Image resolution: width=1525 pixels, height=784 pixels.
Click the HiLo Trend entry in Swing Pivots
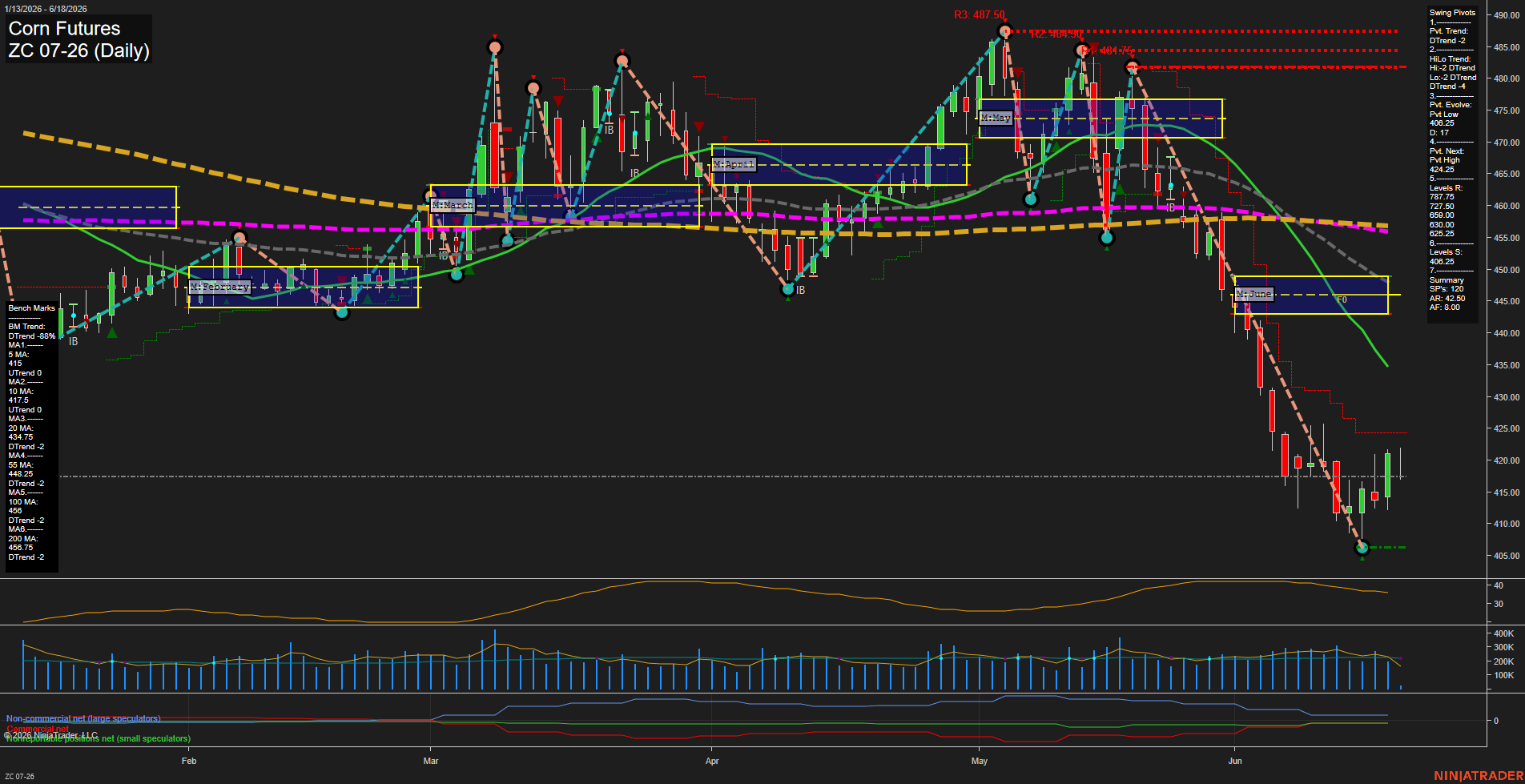pyautogui.click(x=1450, y=59)
